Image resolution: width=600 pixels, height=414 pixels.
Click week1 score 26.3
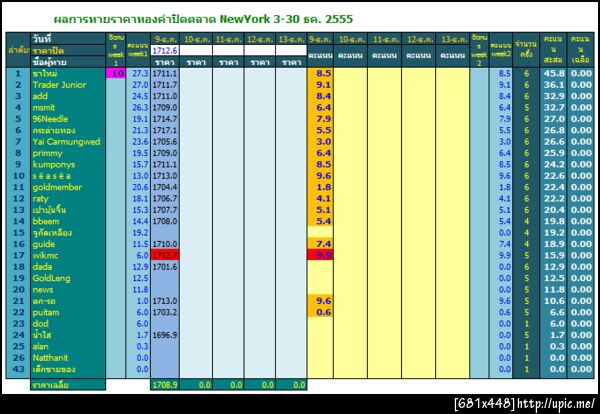(138, 108)
